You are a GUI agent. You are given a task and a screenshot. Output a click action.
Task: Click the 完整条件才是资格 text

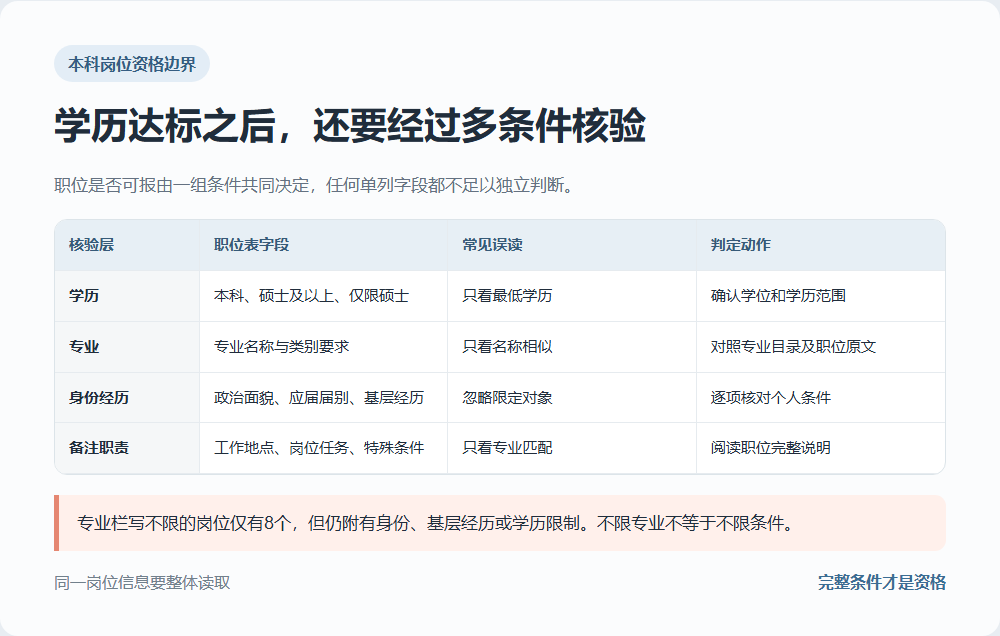click(x=882, y=582)
